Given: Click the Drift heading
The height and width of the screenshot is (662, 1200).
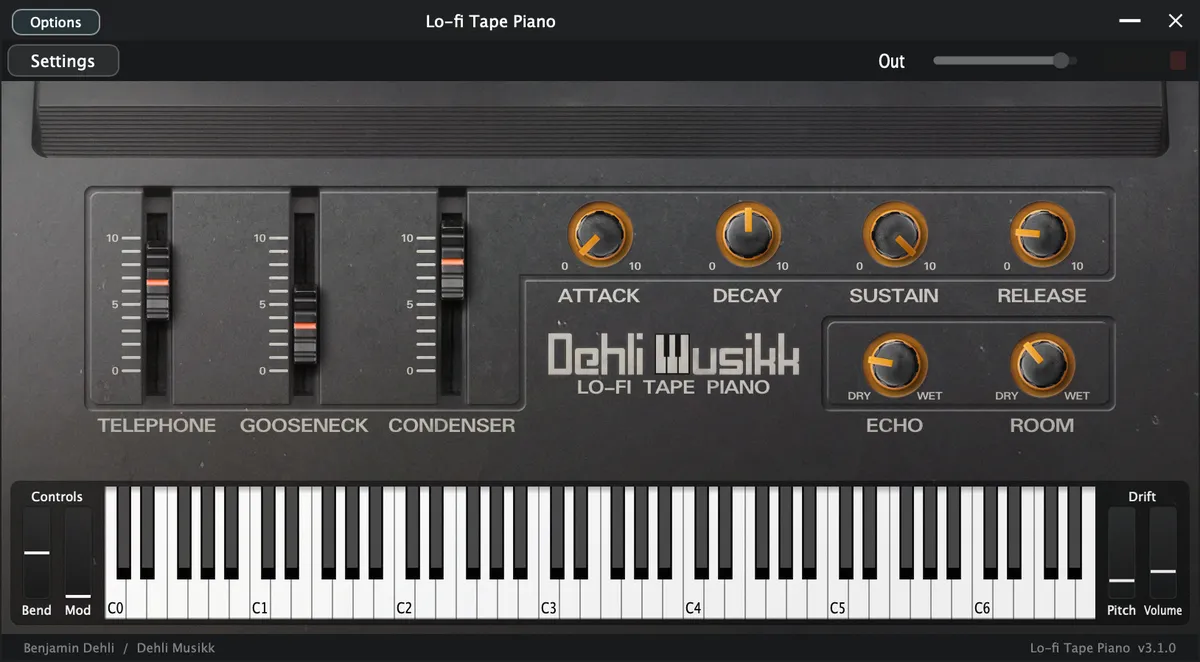Looking at the screenshot, I should point(1142,496).
